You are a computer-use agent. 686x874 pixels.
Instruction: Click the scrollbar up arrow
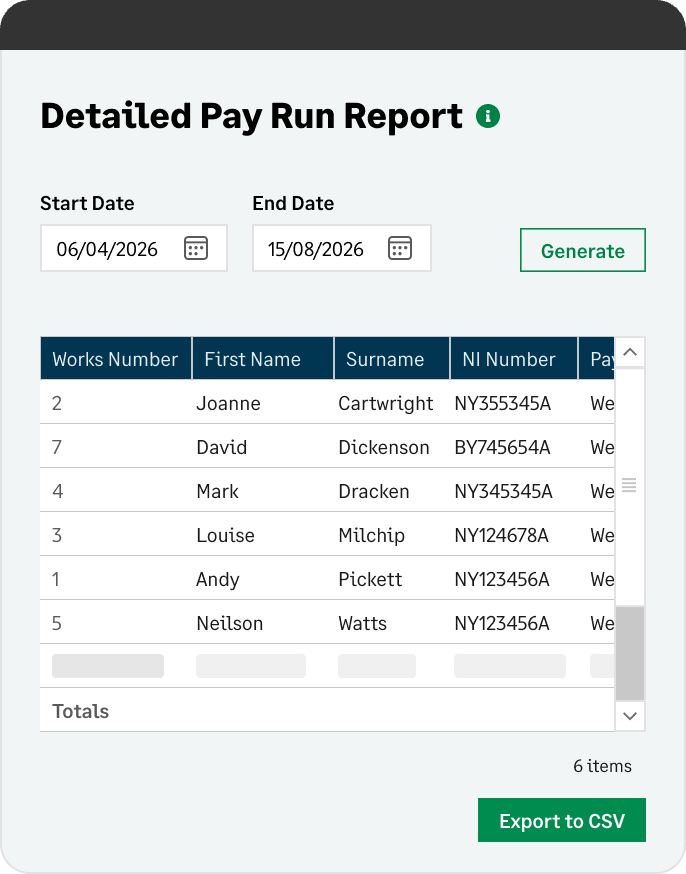630,352
